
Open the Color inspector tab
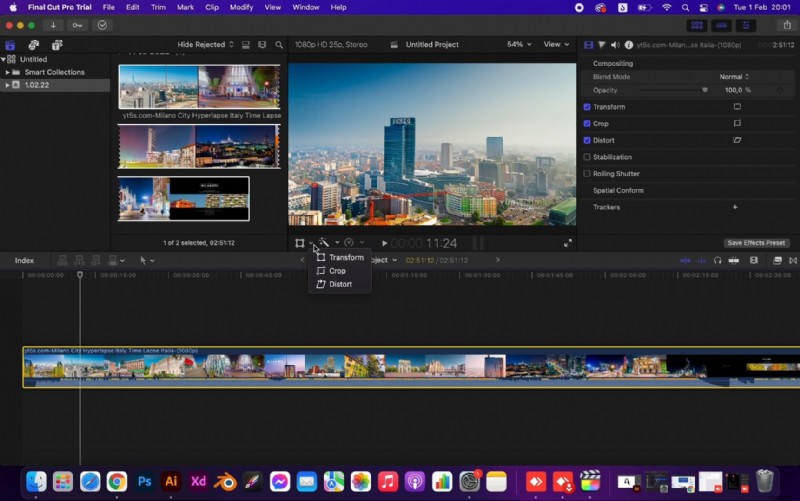[602, 45]
